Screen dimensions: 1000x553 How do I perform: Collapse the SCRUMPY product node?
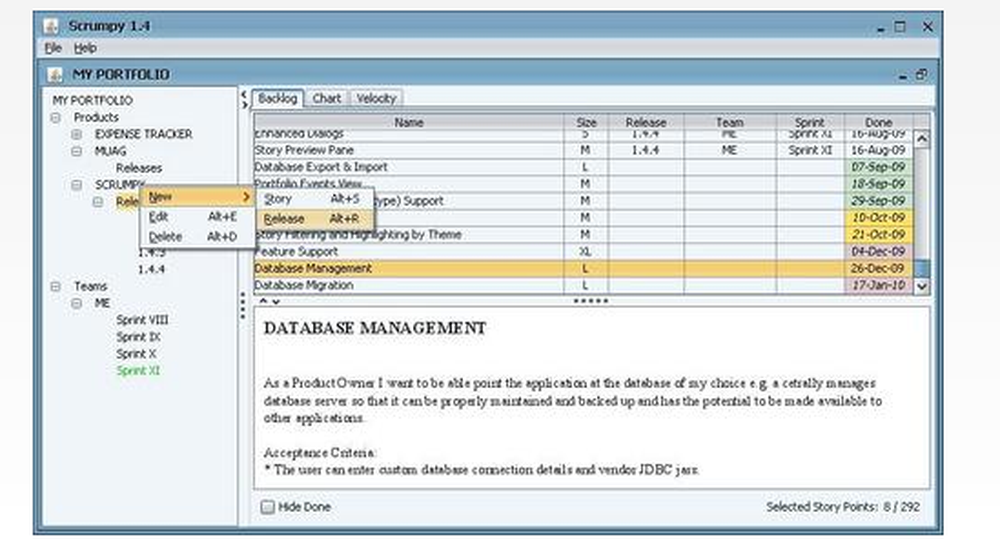tap(77, 185)
